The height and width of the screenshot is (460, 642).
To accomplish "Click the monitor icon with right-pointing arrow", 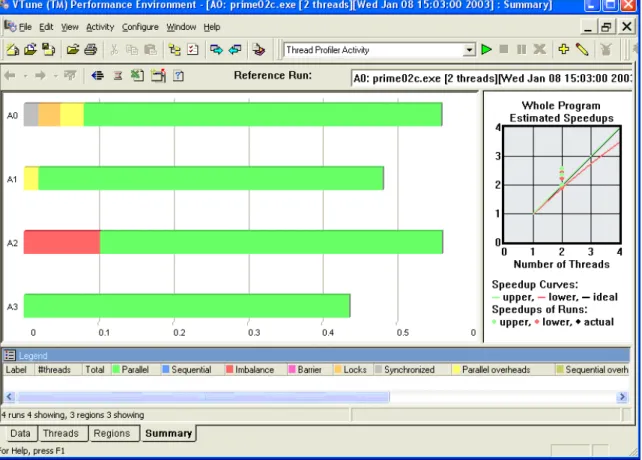I will pyautogui.click(x=216, y=50).
